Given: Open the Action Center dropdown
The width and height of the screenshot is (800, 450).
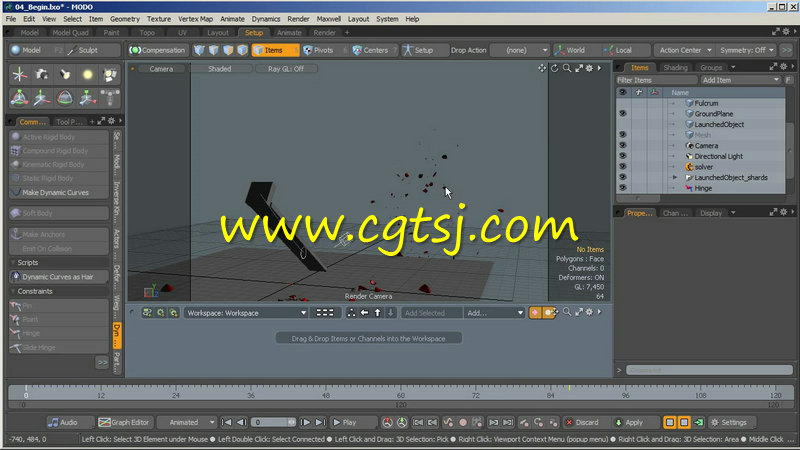Looking at the screenshot, I should pos(685,50).
